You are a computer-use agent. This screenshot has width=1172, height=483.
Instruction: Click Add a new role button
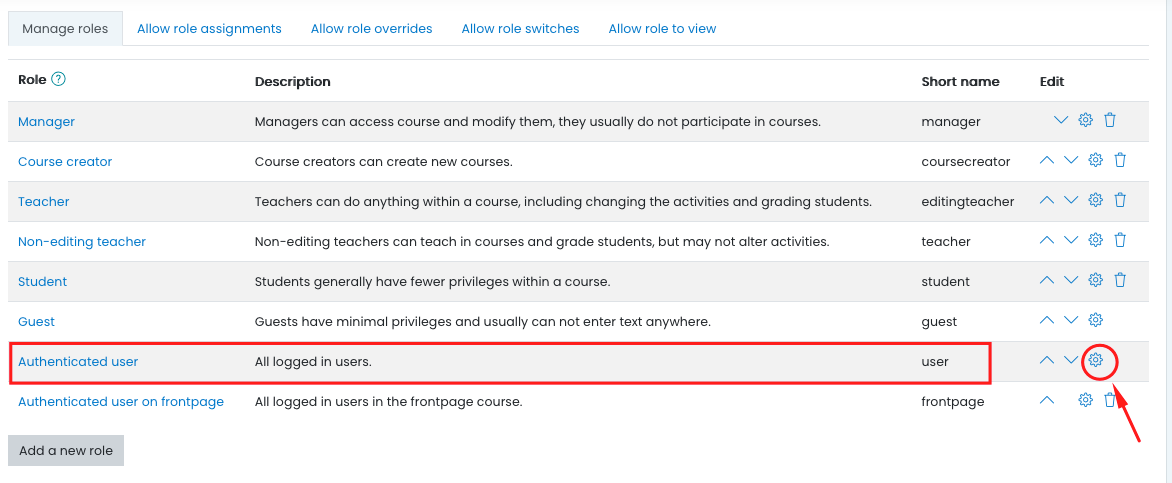coord(66,450)
